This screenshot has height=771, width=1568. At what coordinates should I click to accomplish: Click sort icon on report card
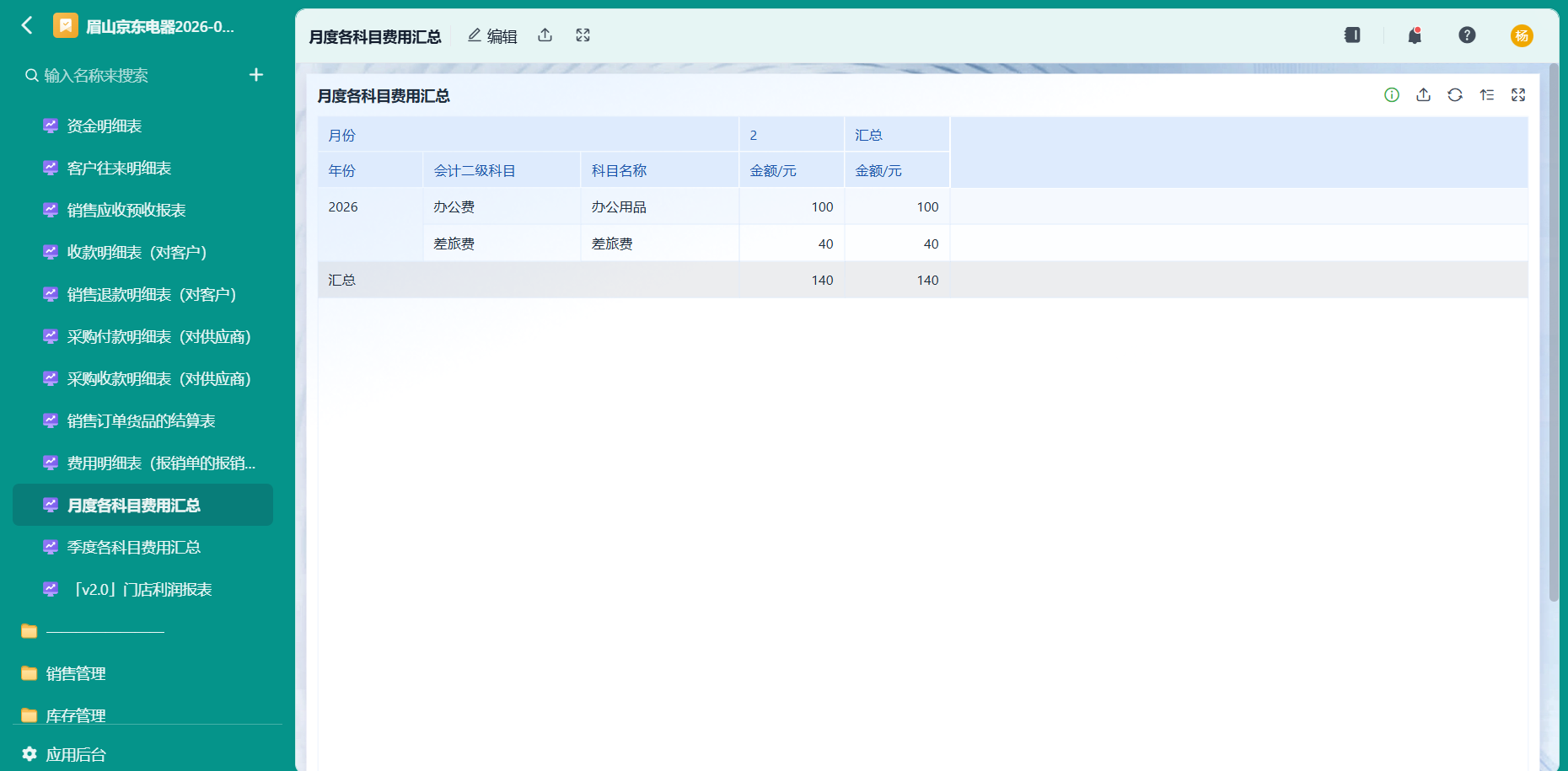click(1486, 95)
